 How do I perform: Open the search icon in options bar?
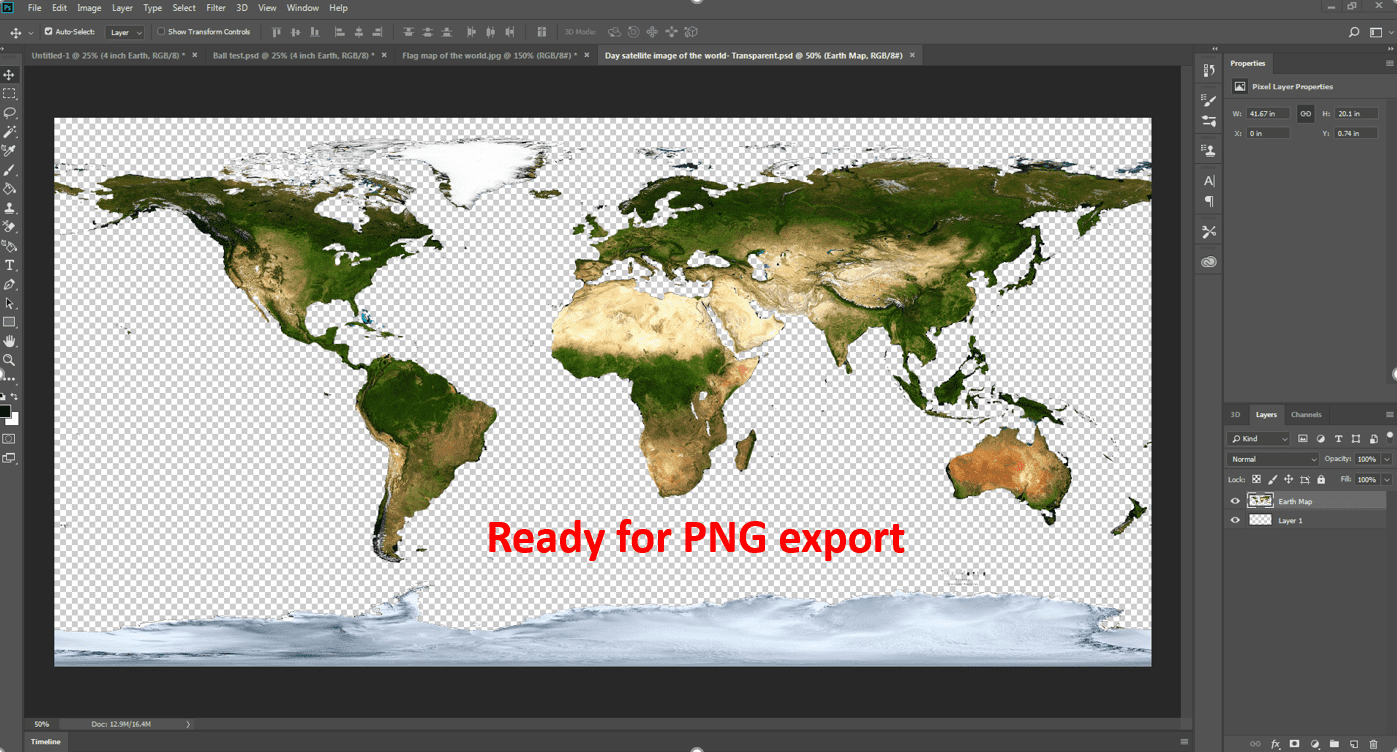(x=1354, y=32)
